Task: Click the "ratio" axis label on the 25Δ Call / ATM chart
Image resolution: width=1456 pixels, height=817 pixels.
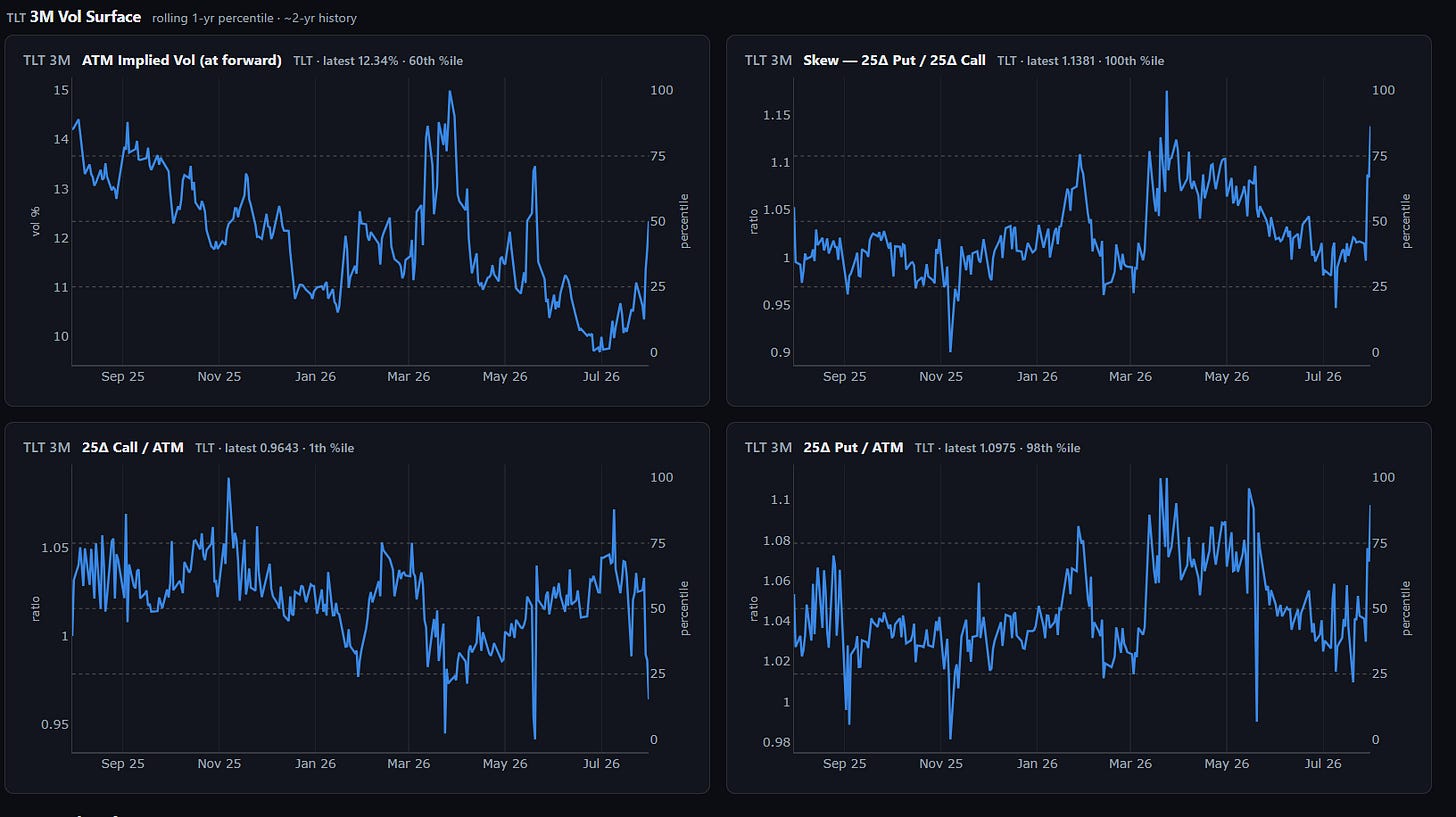Action: coord(37,608)
